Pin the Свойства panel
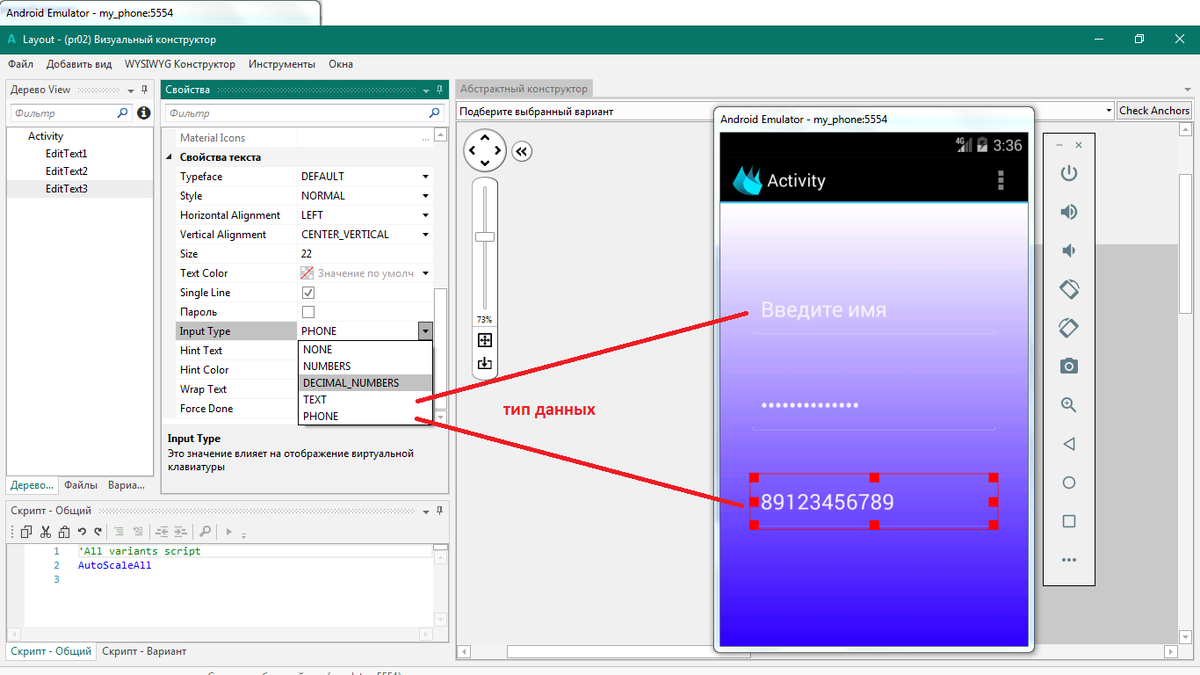Image resolution: width=1200 pixels, height=675 pixels. pyautogui.click(x=440, y=90)
